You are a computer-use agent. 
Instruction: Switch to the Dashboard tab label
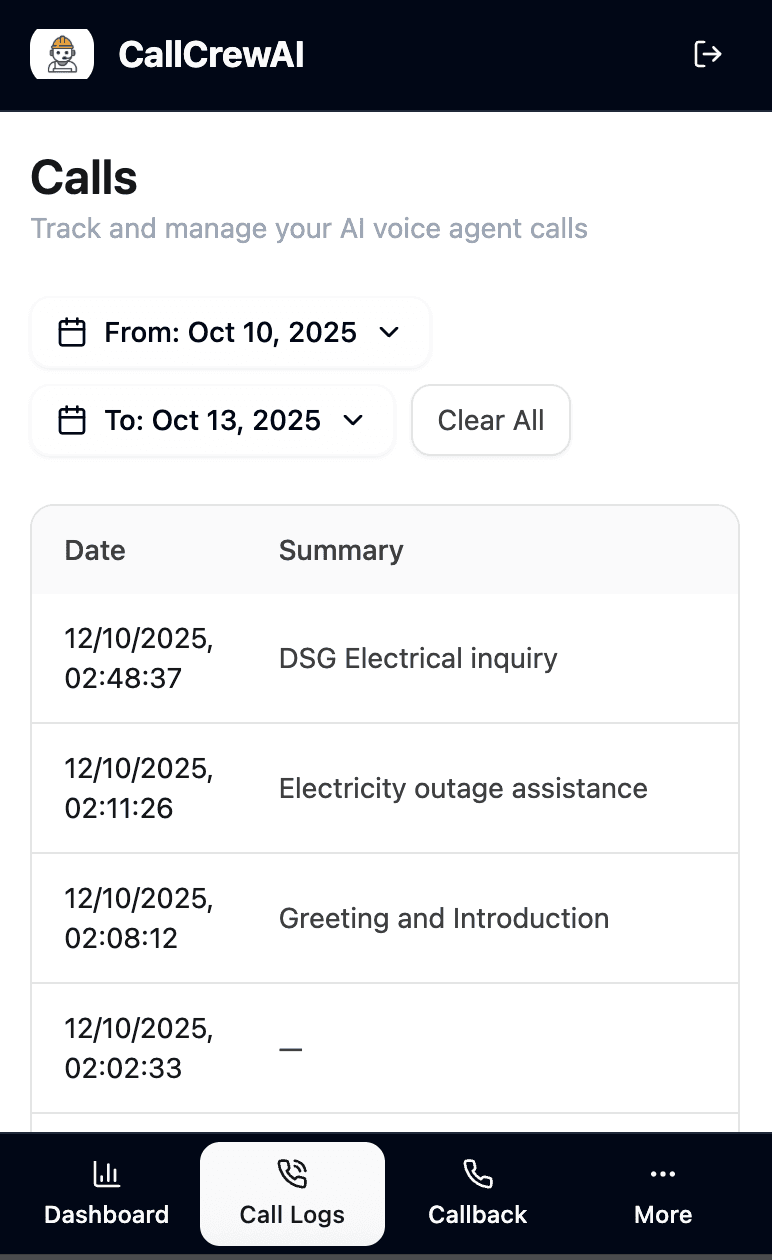click(106, 1215)
